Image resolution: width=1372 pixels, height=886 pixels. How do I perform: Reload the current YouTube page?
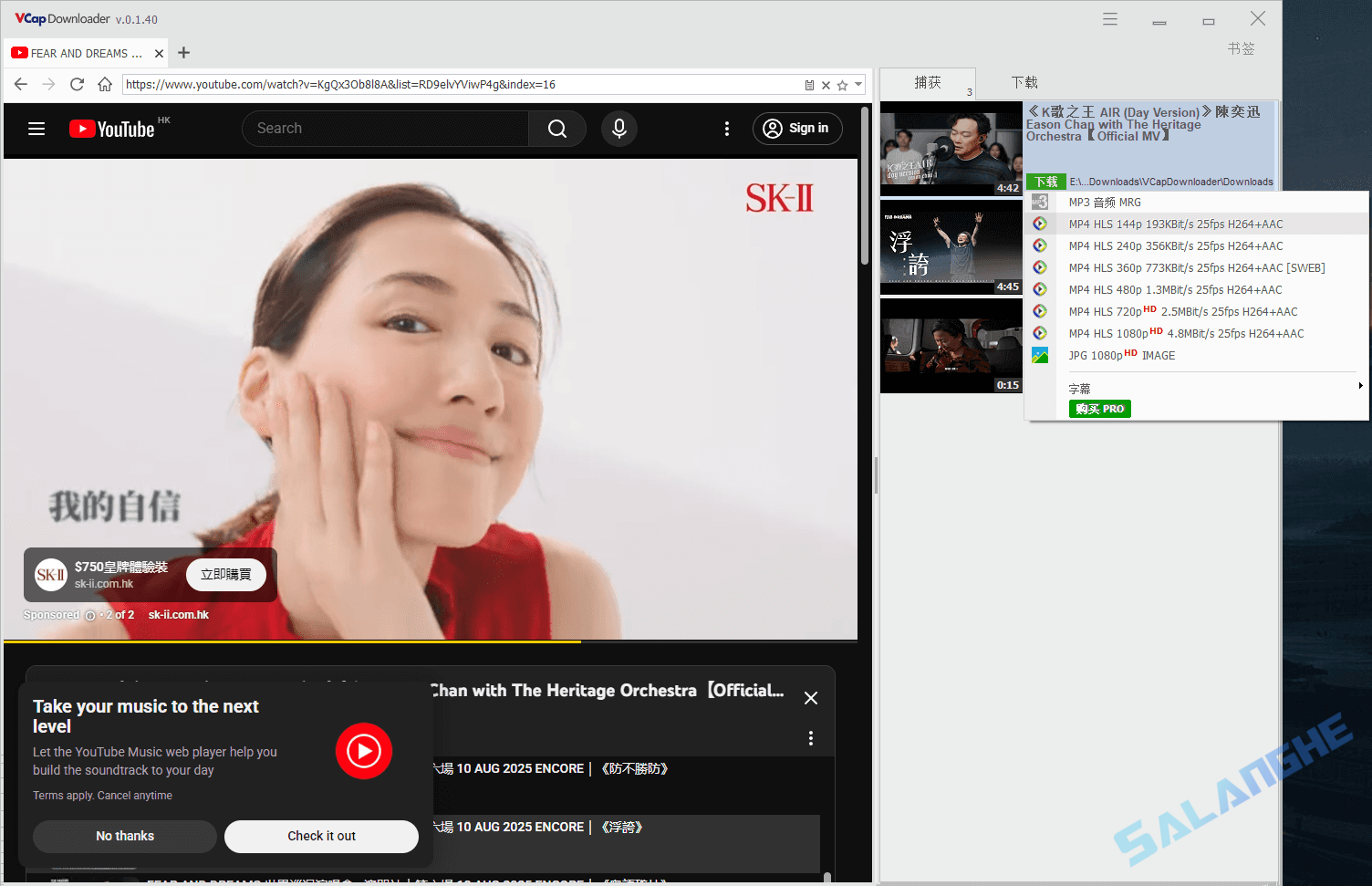pyautogui.click(x=77, y=83)
